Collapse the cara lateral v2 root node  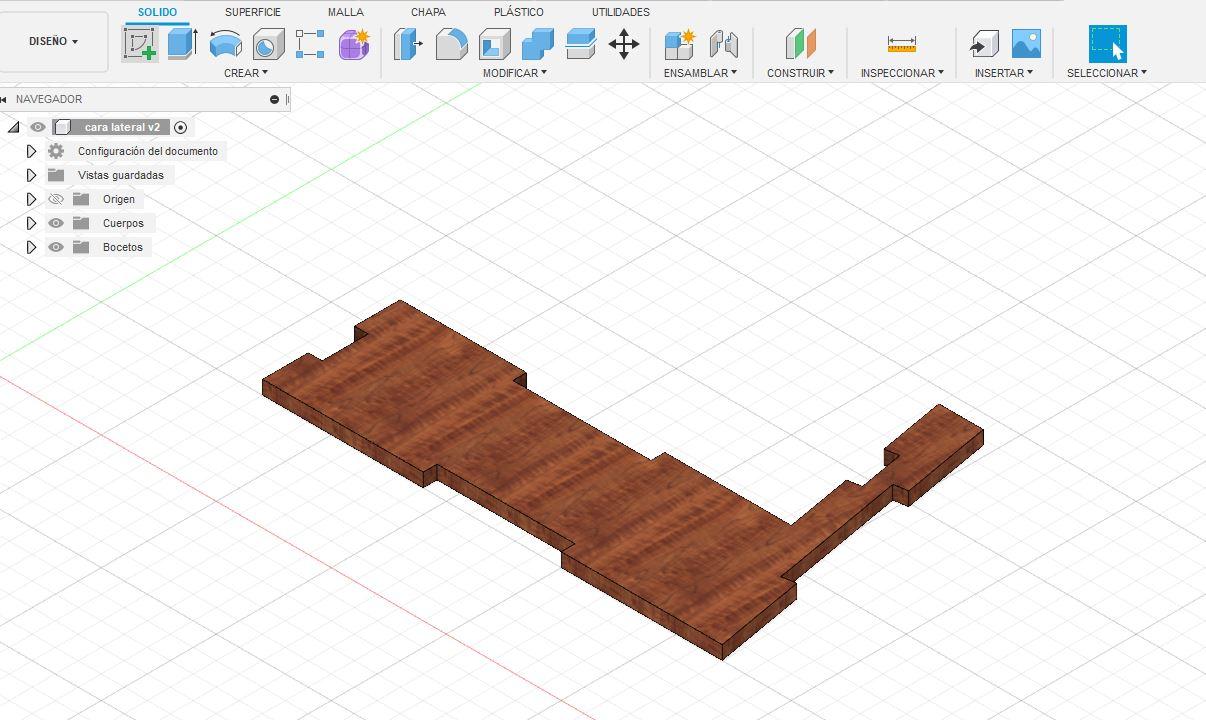pos(13,127)
